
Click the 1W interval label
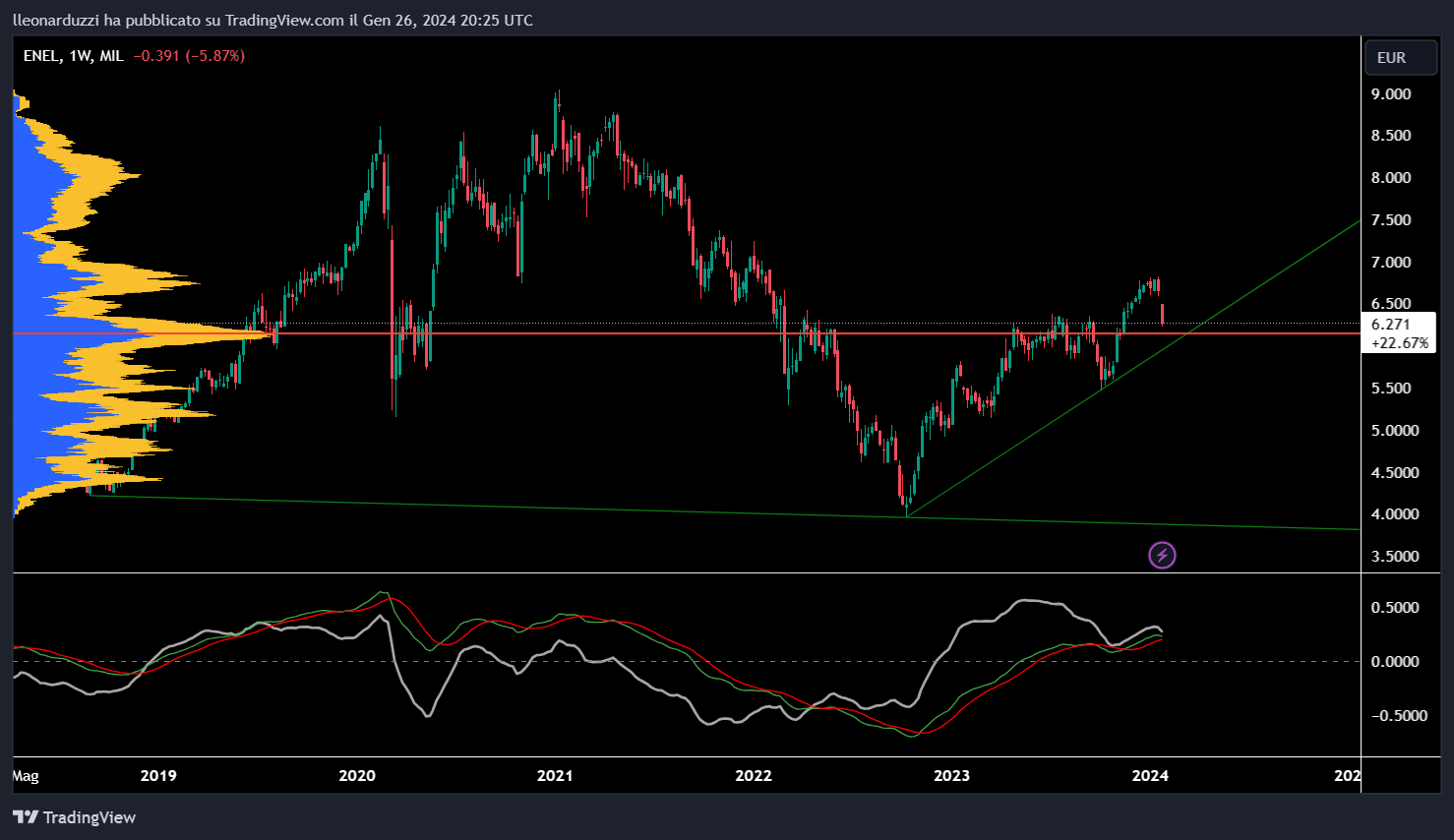point(81,56)
